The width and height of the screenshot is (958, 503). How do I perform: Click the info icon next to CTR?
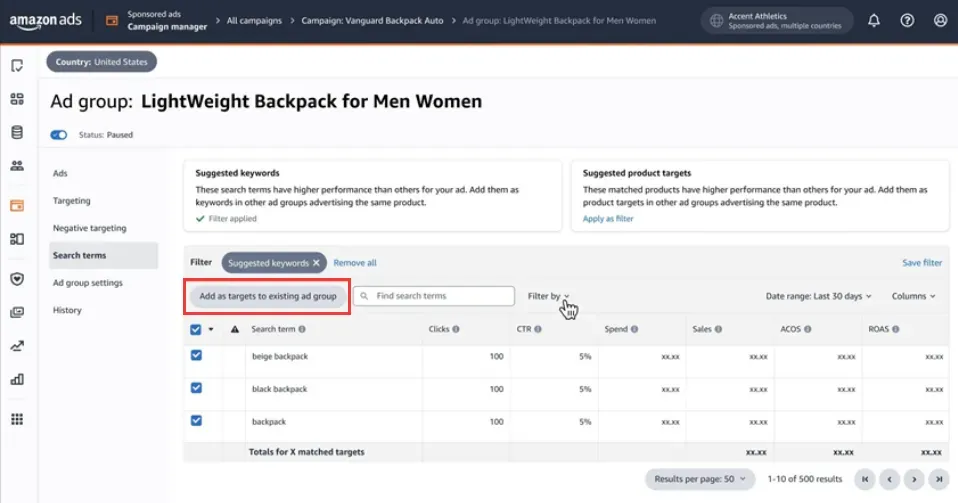pyautogui.click(x=538, y=329)
